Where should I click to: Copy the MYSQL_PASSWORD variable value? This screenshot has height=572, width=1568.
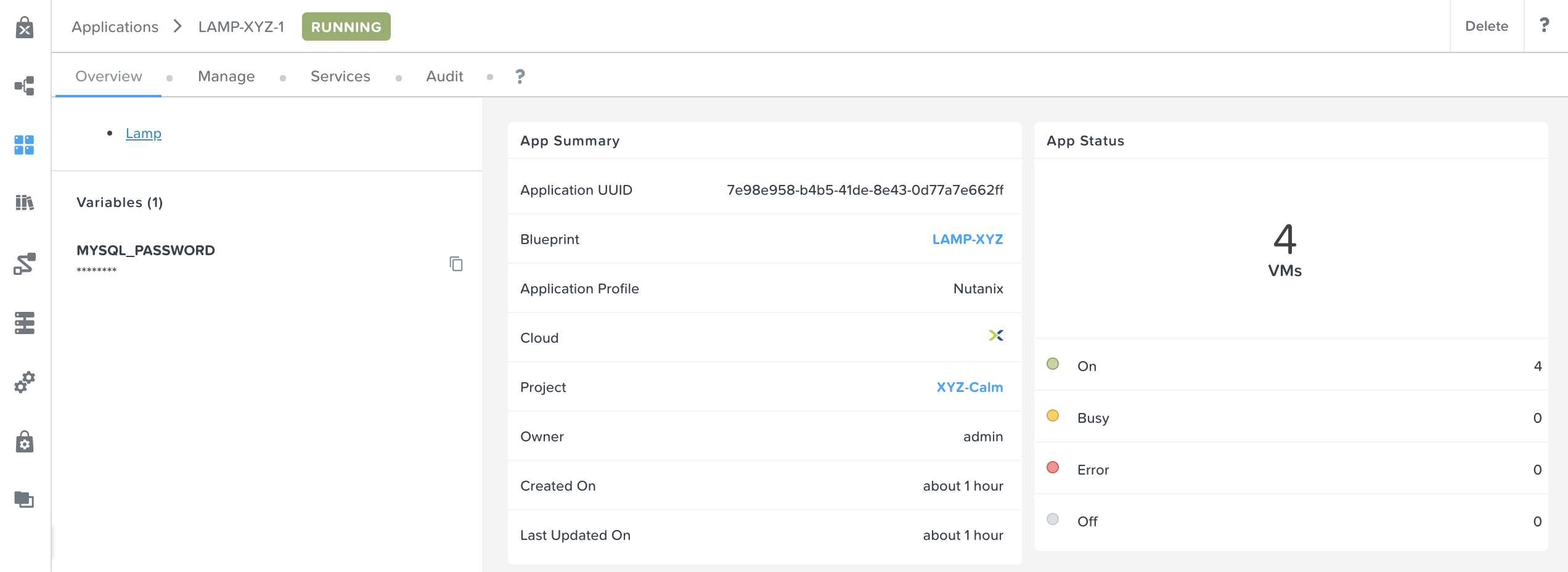[x=456, y=264]
